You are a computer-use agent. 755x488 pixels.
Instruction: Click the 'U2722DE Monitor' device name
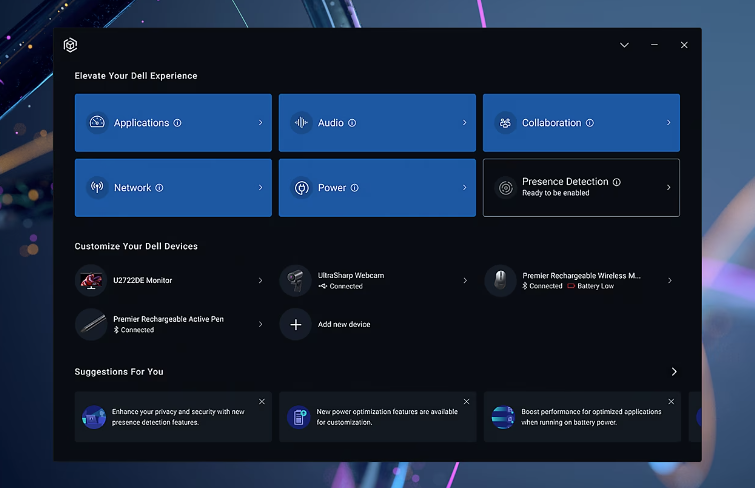click(143, 280)
